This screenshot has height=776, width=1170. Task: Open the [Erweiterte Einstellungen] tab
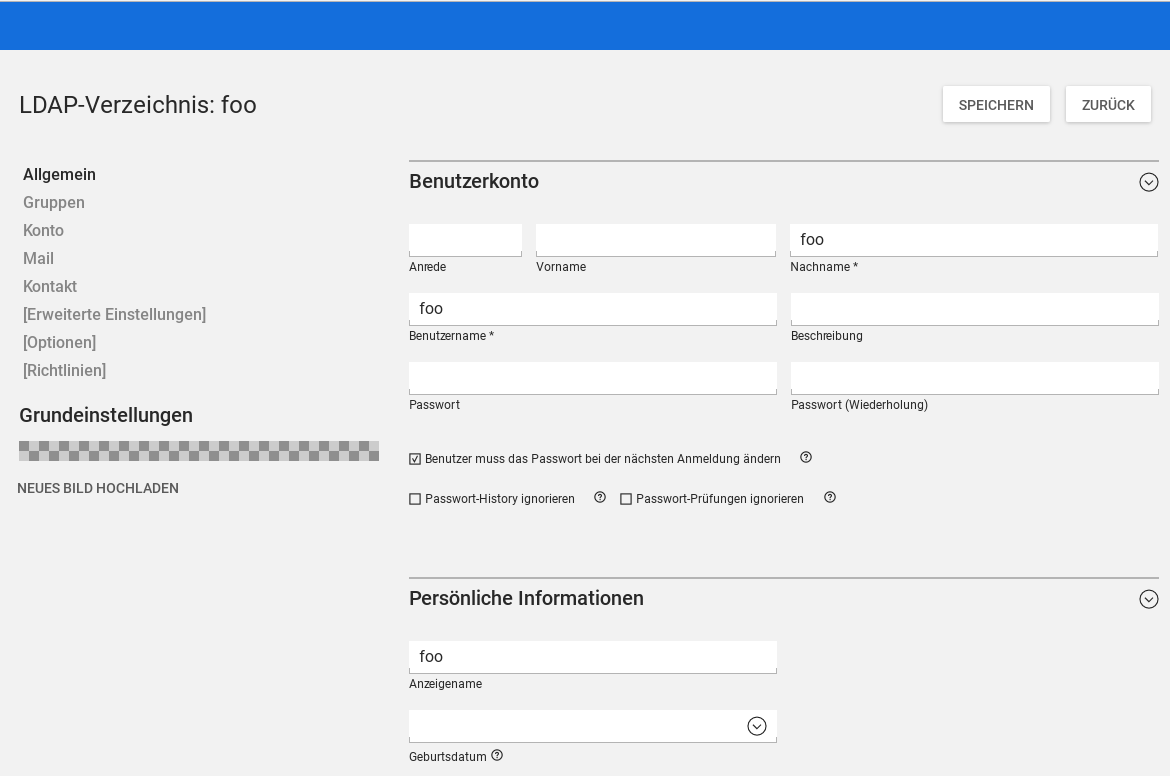(114, 315)
